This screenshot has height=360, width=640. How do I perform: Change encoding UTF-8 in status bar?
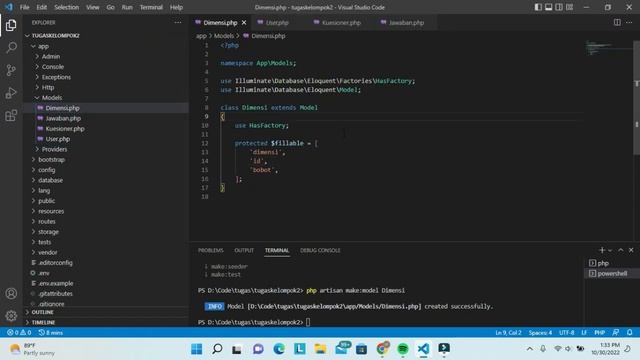click(567, 333)
